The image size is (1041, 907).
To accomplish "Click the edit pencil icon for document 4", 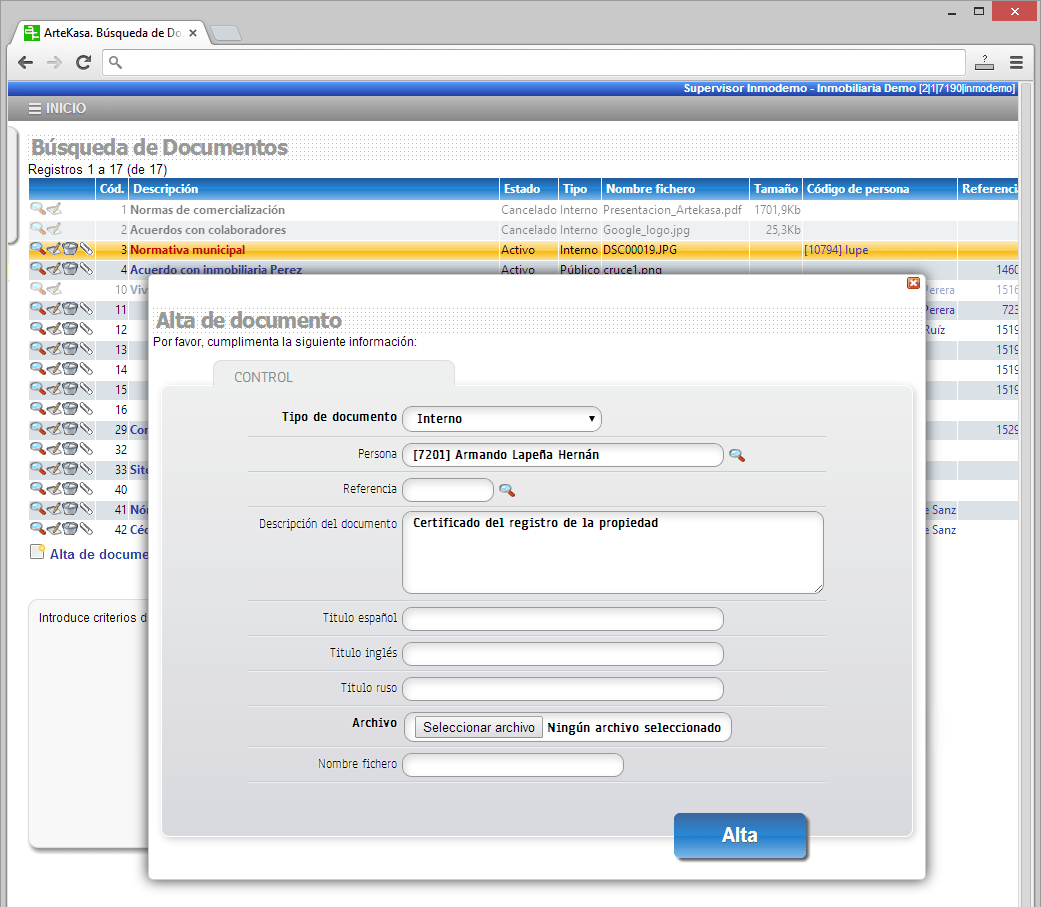I will (54, 270).
